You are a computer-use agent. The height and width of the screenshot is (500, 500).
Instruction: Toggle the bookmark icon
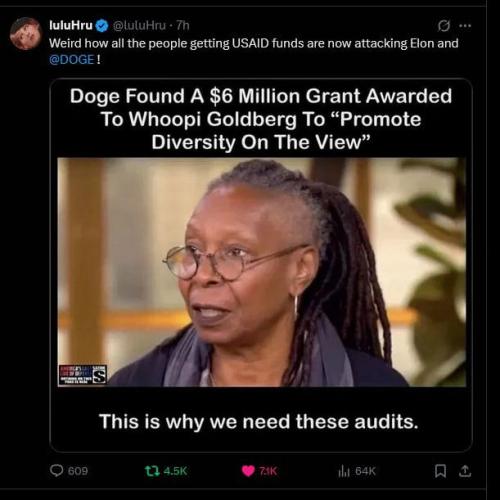coord(440,471)
